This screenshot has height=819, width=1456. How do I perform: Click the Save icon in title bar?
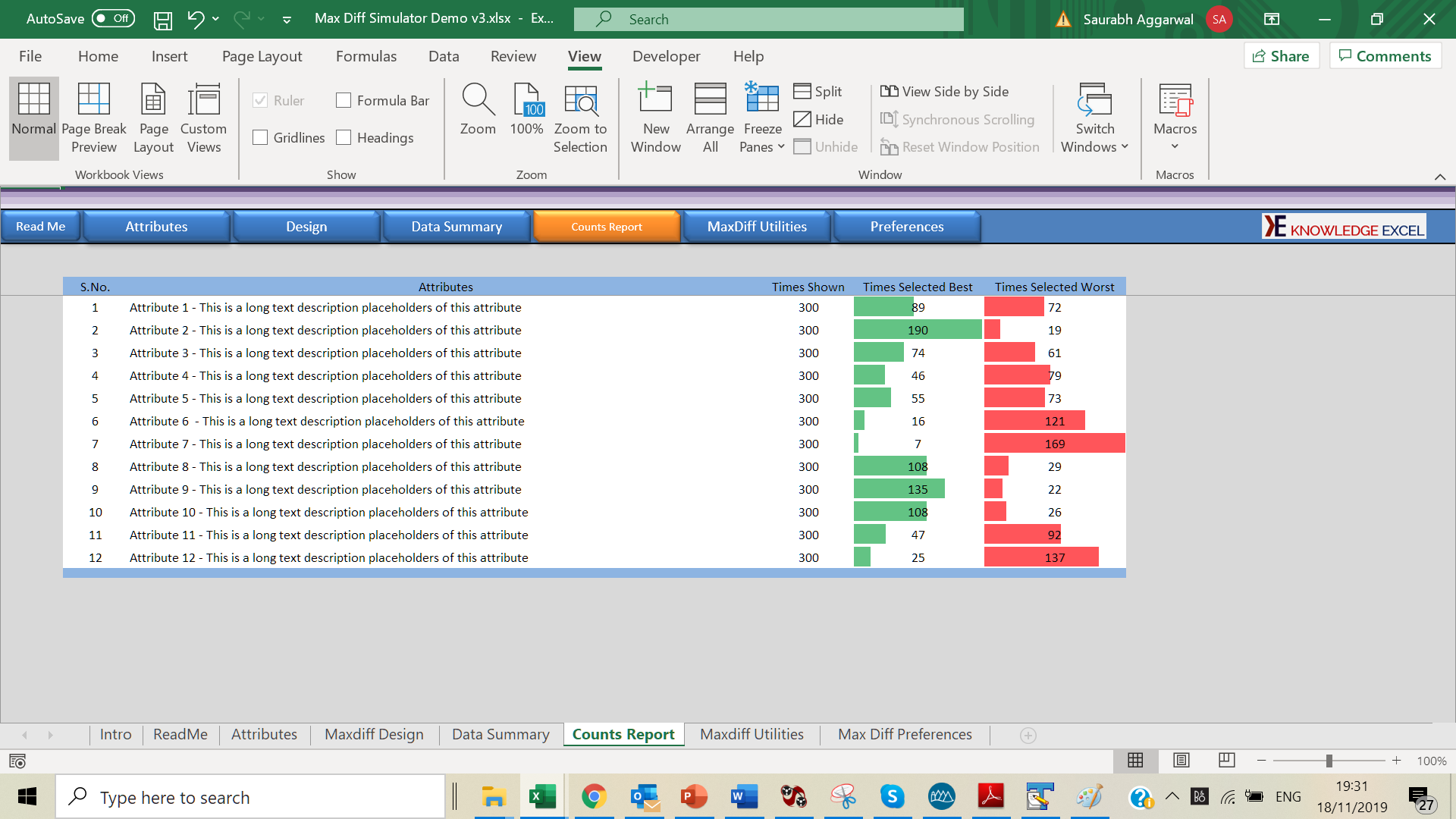(162, 20)
